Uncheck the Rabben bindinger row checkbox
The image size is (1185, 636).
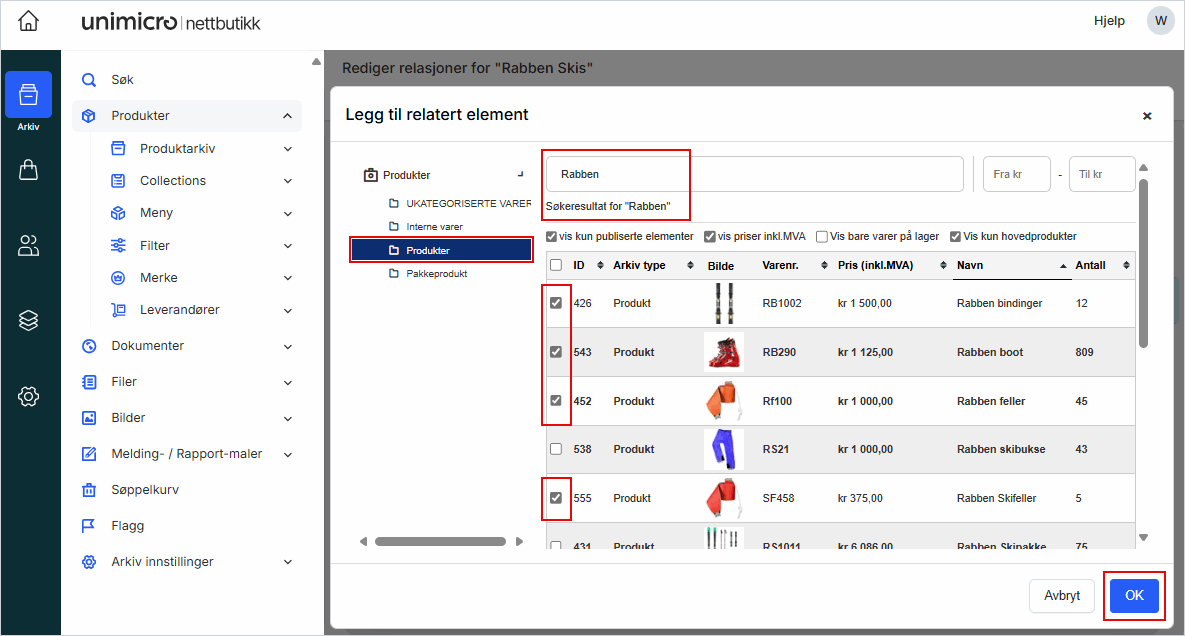(556, 303)
